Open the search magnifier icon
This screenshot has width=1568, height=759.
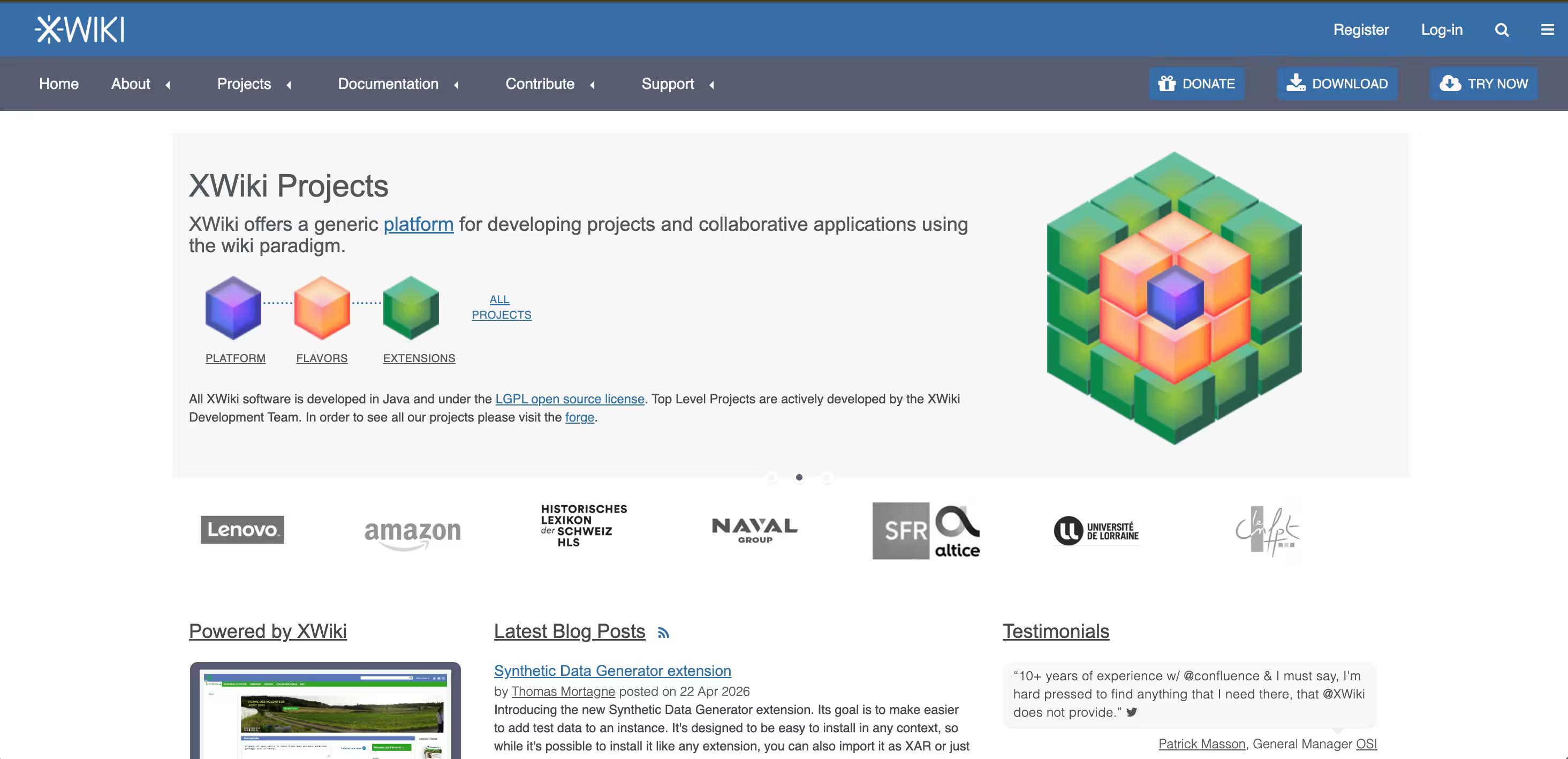click(1502, 30)
